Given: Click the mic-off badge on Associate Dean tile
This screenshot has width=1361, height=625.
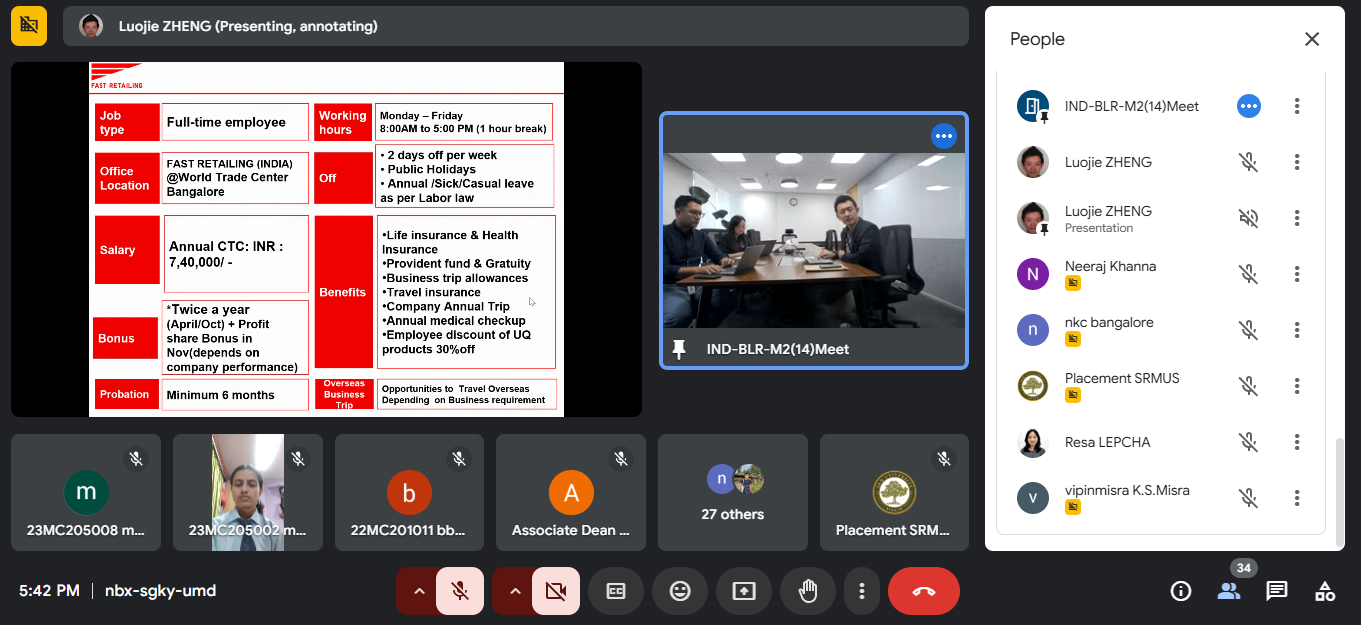Looking at the screenshot, I should 621,458.
